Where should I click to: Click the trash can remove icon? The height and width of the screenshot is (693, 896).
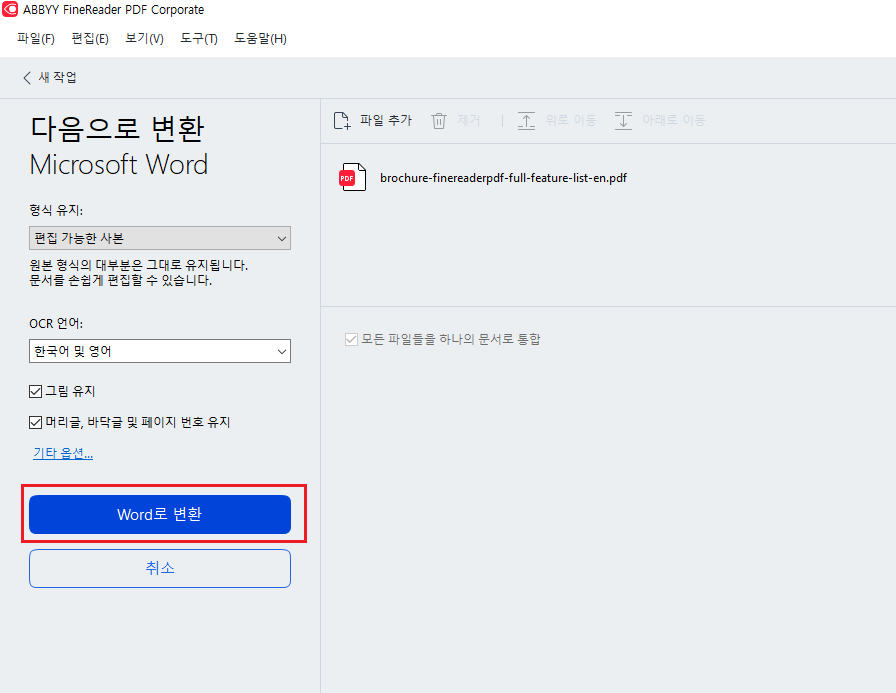439,121
